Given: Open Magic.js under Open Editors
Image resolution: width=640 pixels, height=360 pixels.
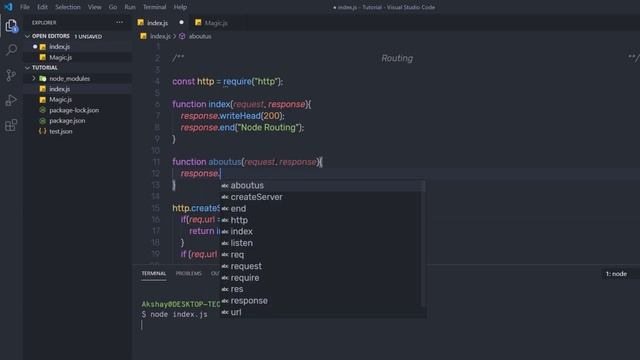Looking at the screenshot, I should [x=60, y=58].
